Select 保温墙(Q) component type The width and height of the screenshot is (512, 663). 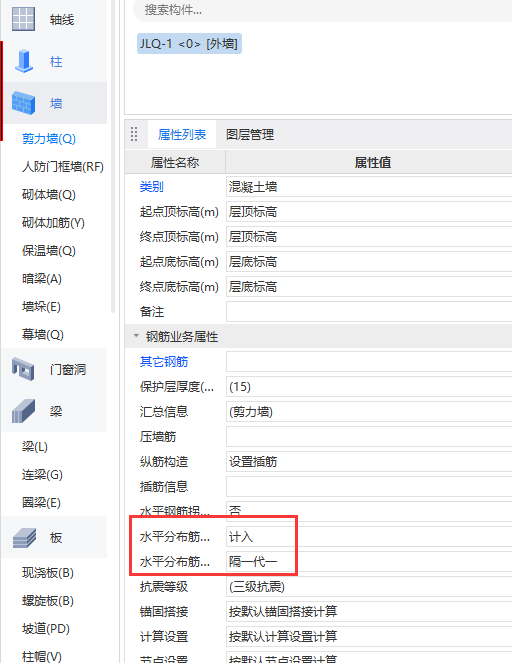point(49,251)
